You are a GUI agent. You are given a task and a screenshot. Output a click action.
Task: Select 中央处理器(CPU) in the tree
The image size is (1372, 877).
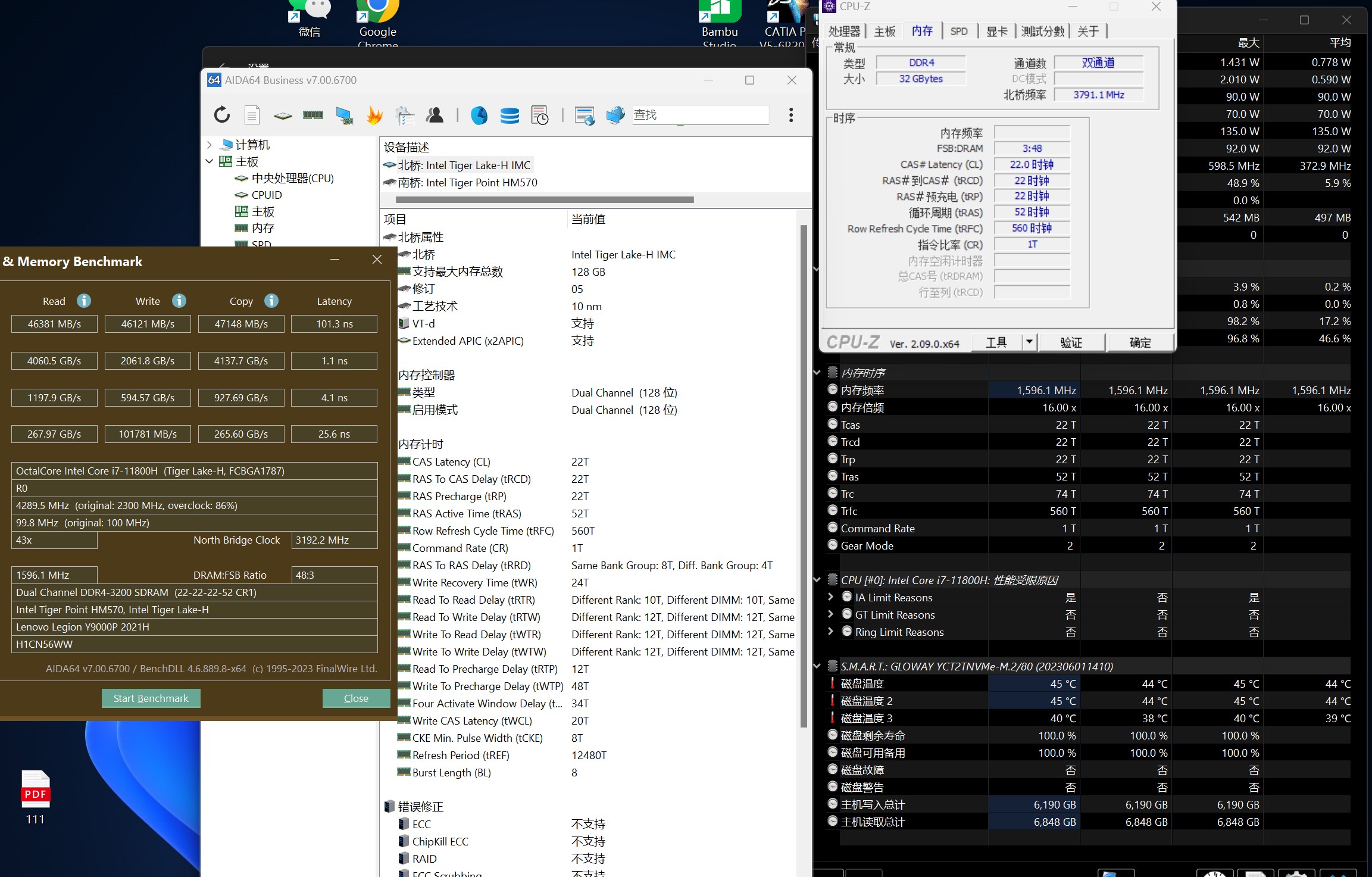[292, 178]
